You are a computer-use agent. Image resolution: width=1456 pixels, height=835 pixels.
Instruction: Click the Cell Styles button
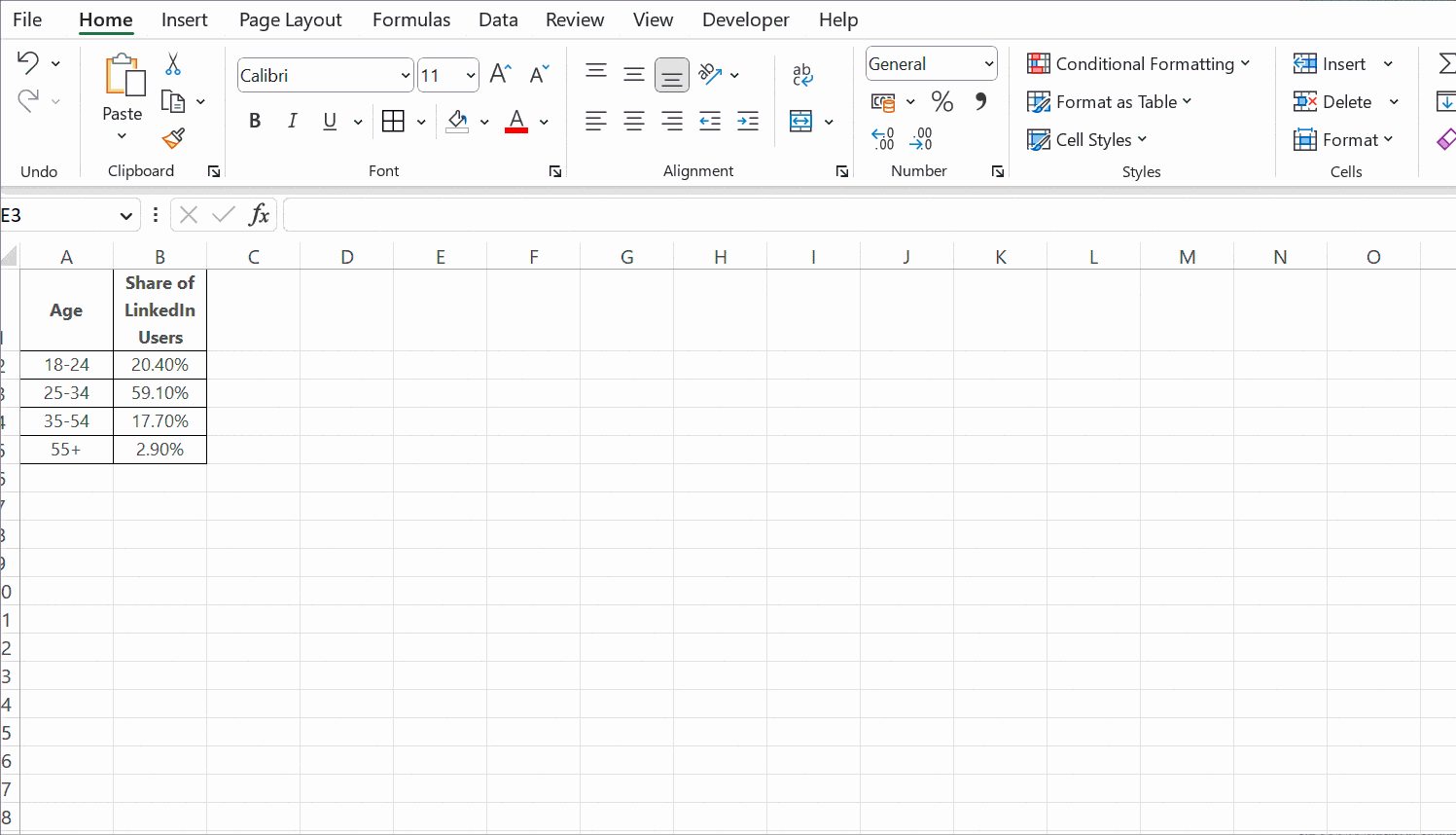coord(1088,140)
